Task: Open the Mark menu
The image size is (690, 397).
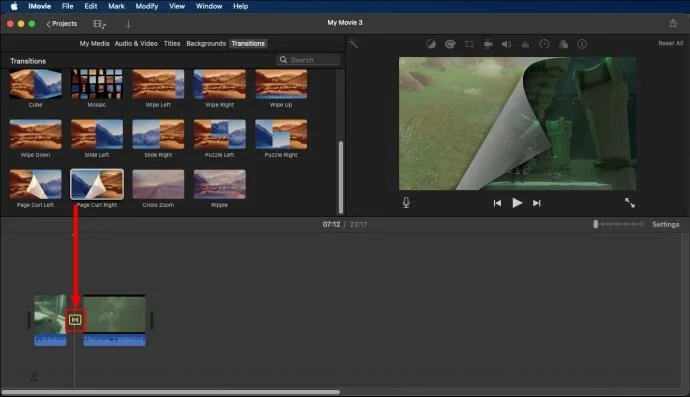Action: point(116,6)
